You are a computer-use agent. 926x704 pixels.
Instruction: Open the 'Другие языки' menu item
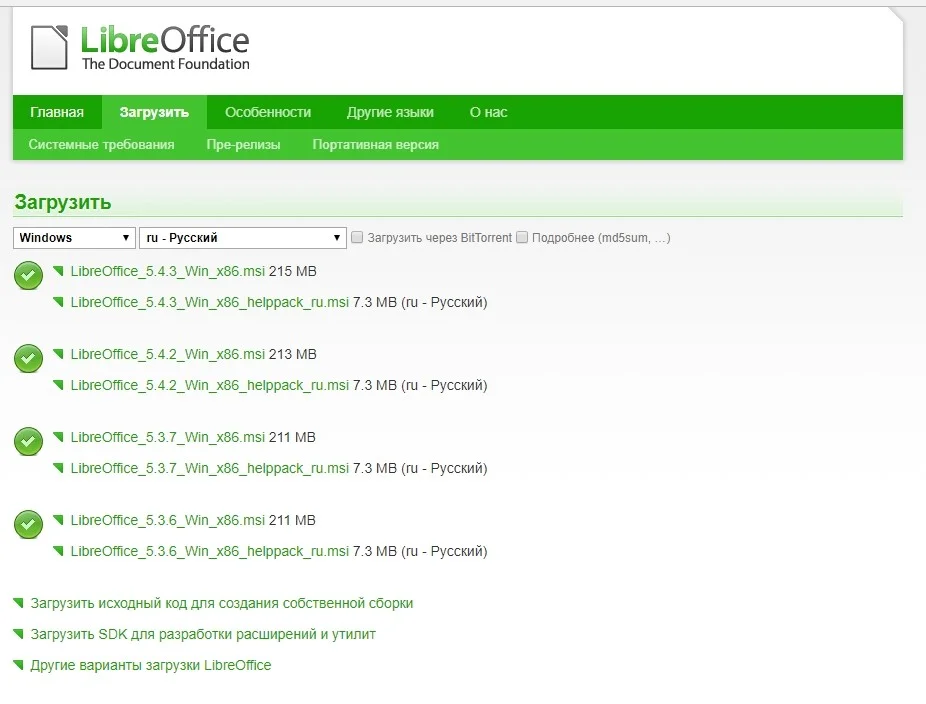390,112
